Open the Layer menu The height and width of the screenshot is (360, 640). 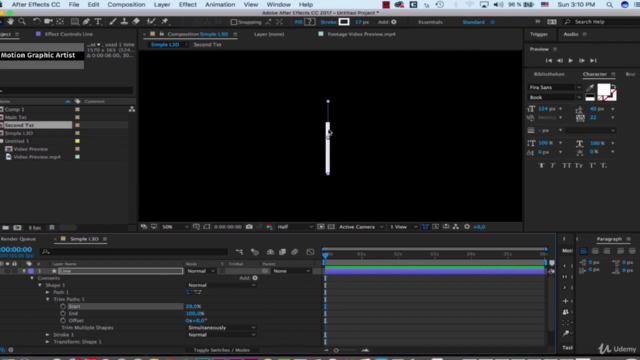coord(162,4)
